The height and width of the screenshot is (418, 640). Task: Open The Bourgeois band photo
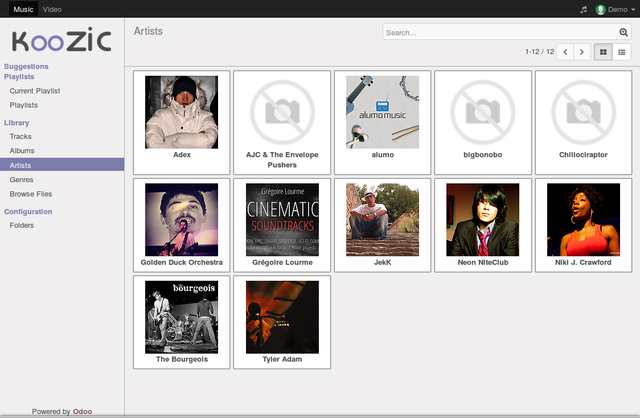tap(182, 317)
